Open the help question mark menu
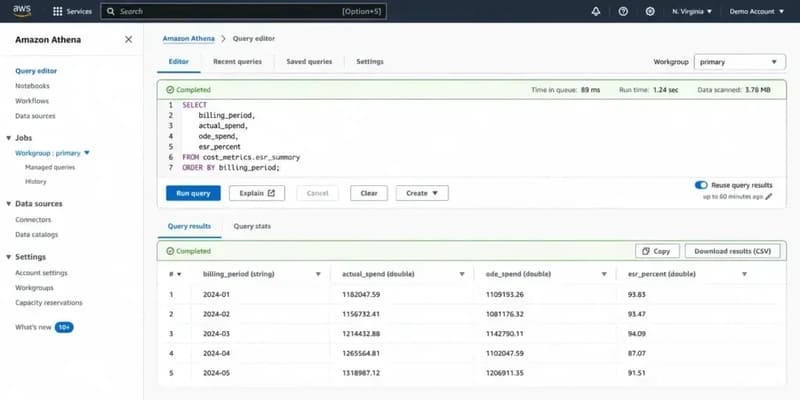Viewport: 800px width, 400px height. pyautogui.click(x=623, y=11)
